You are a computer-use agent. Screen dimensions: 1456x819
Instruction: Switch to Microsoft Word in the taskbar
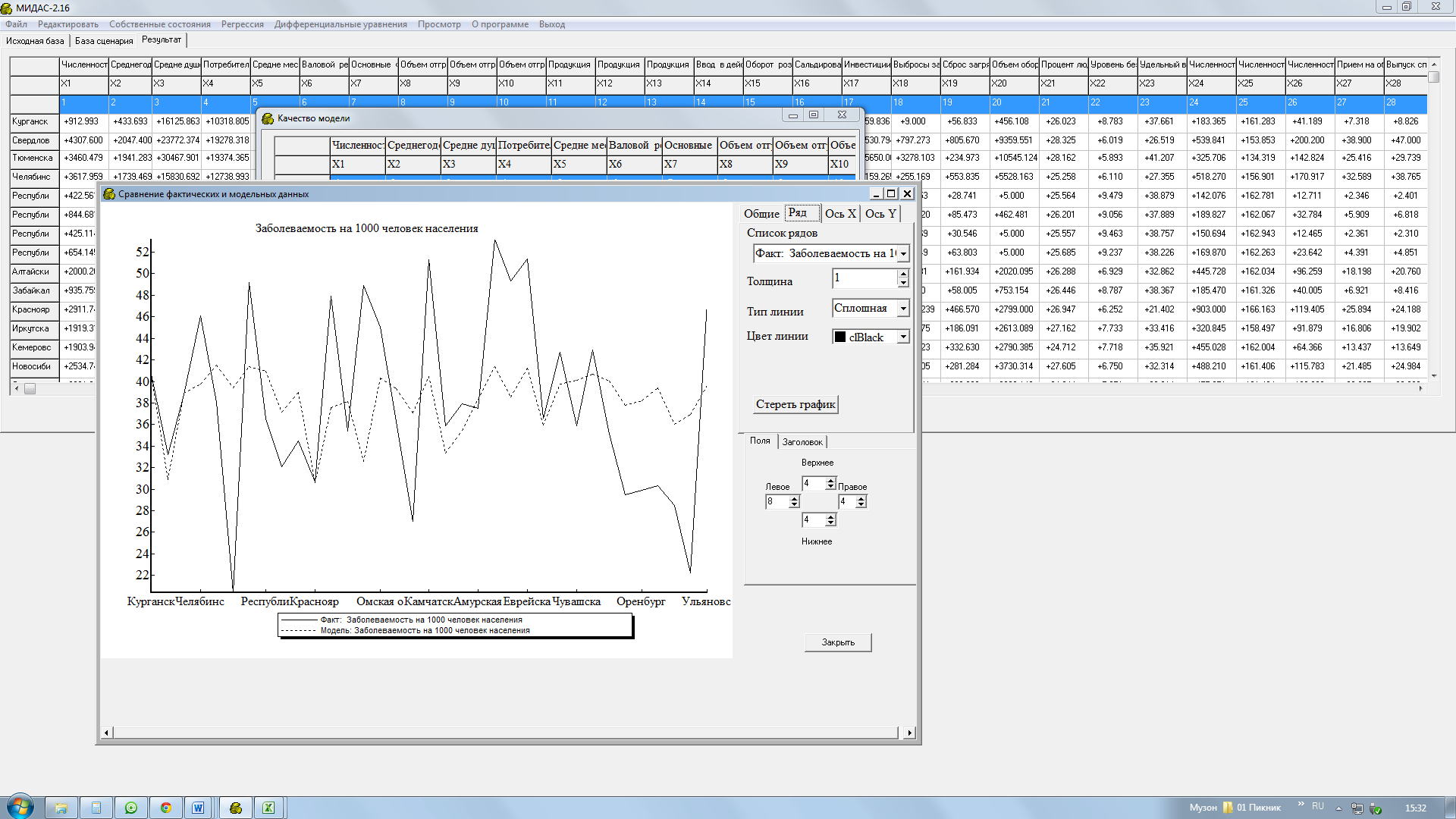click(198, 808)
